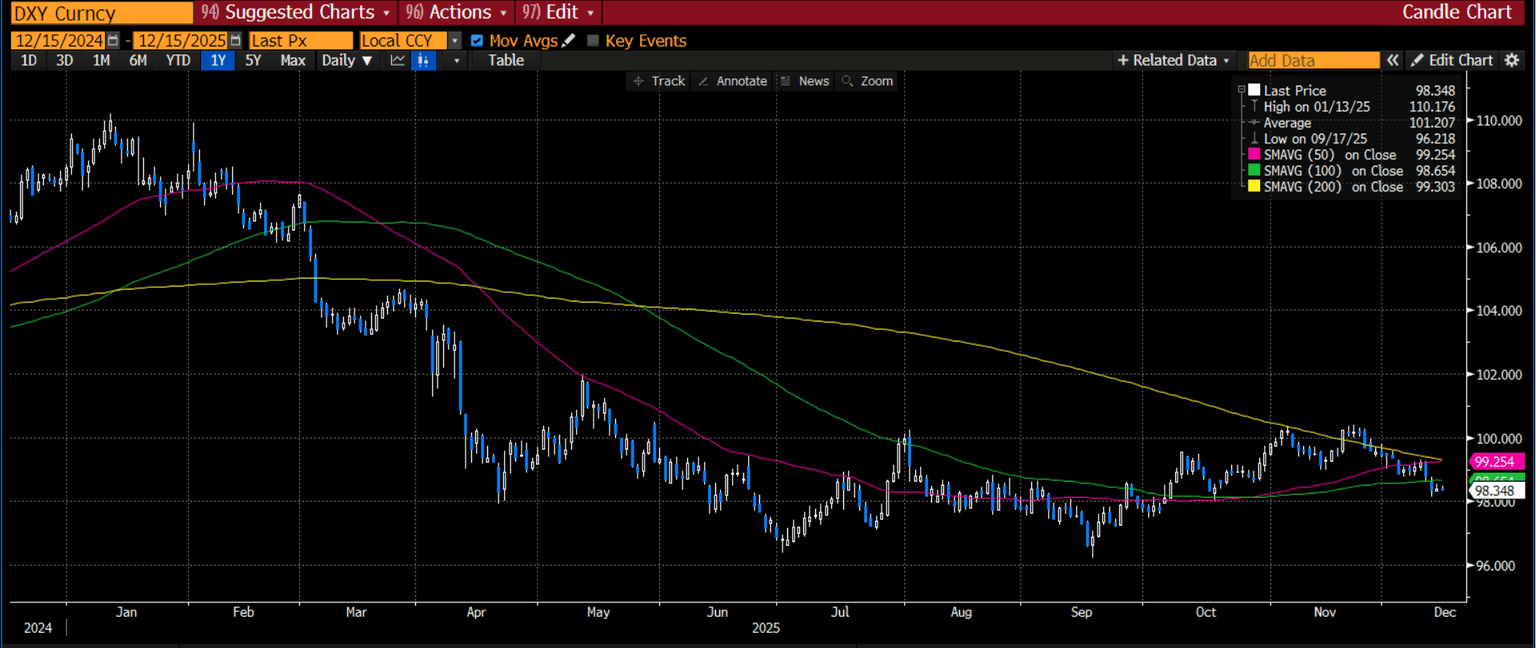Switch to the YTD timeframe tab
Screen dimensions: 1536x648
click(x=177, y=60)
